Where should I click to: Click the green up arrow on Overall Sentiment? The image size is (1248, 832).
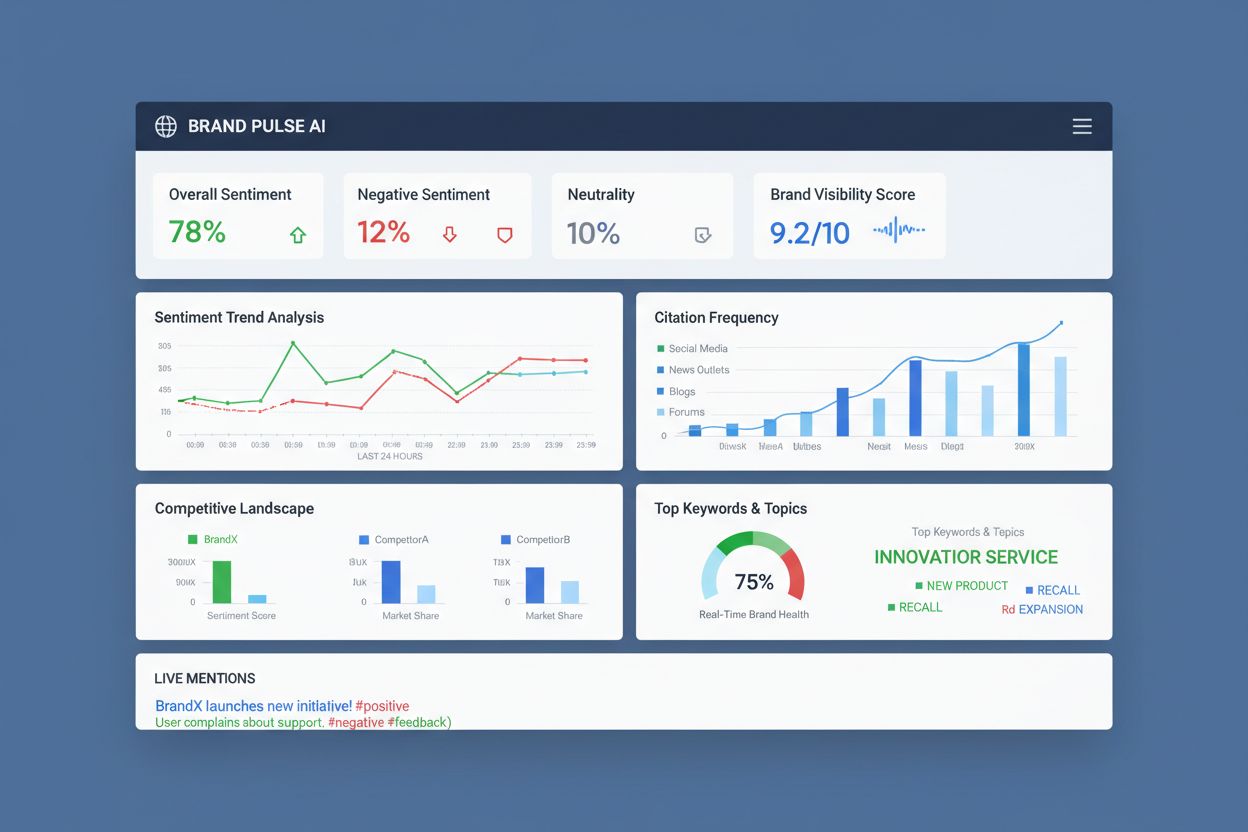point(297,234)
